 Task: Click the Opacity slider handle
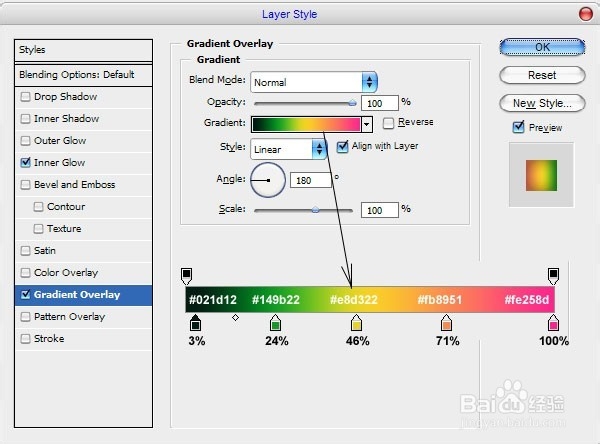pyautogui.click(x=352, y=103)
